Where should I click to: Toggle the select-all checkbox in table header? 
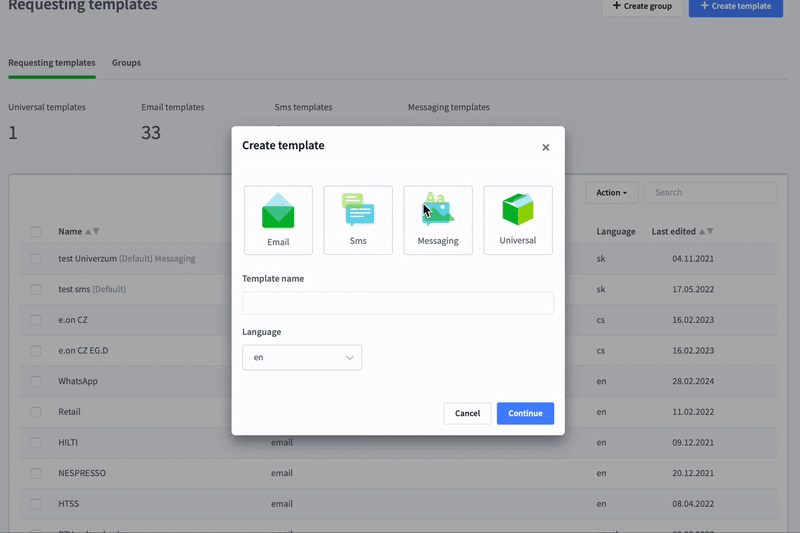tap(36, 232)
